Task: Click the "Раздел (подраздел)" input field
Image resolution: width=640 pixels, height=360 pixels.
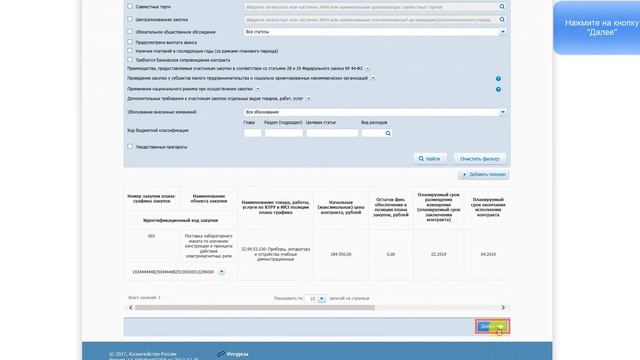Action: pos(284,133)
